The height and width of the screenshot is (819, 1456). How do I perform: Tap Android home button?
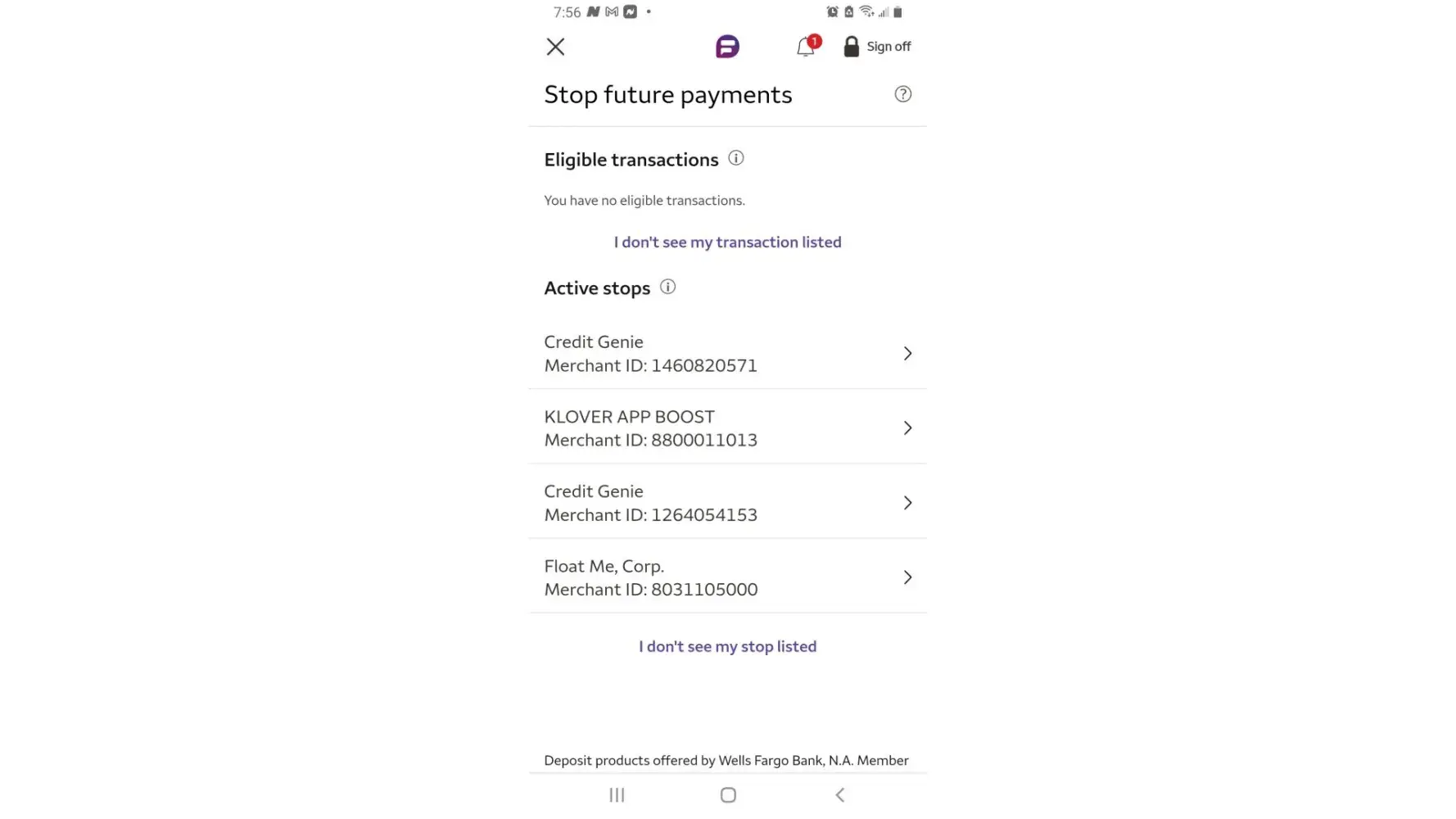click(728, 795)
